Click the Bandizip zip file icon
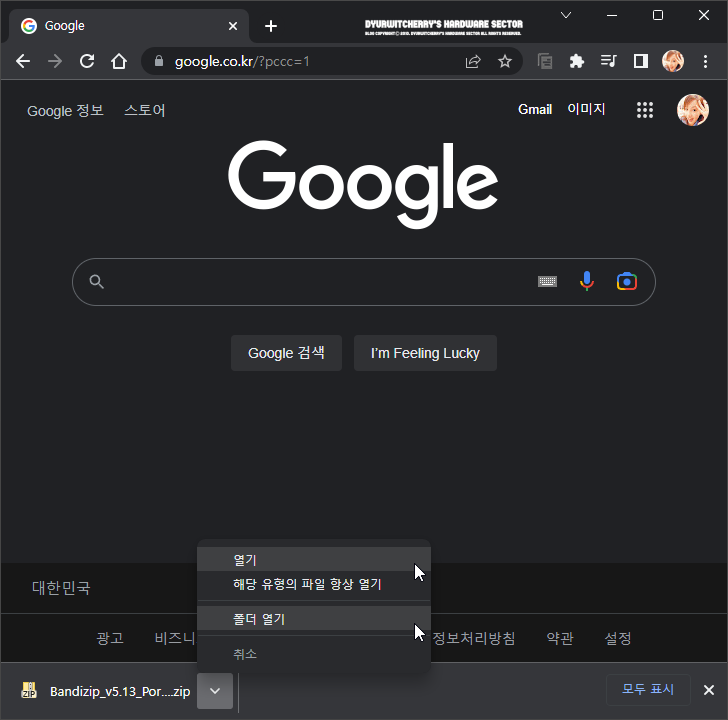 pos(29,690)
